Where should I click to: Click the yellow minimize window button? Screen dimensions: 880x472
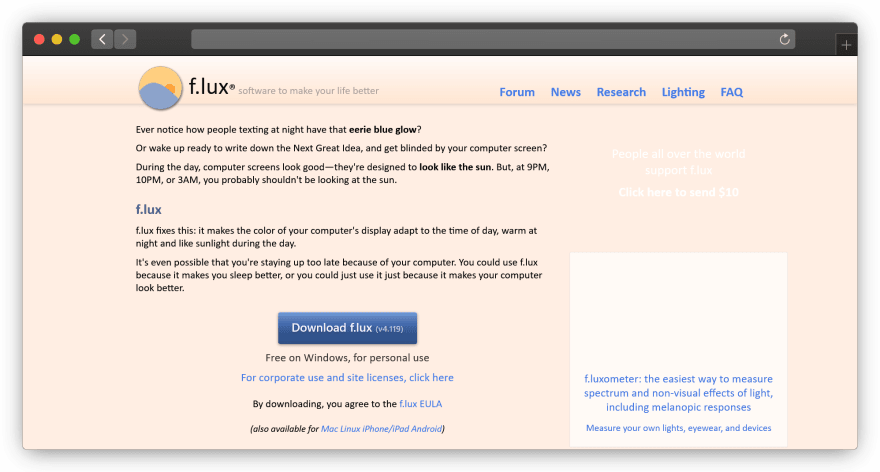pos(57,39)
